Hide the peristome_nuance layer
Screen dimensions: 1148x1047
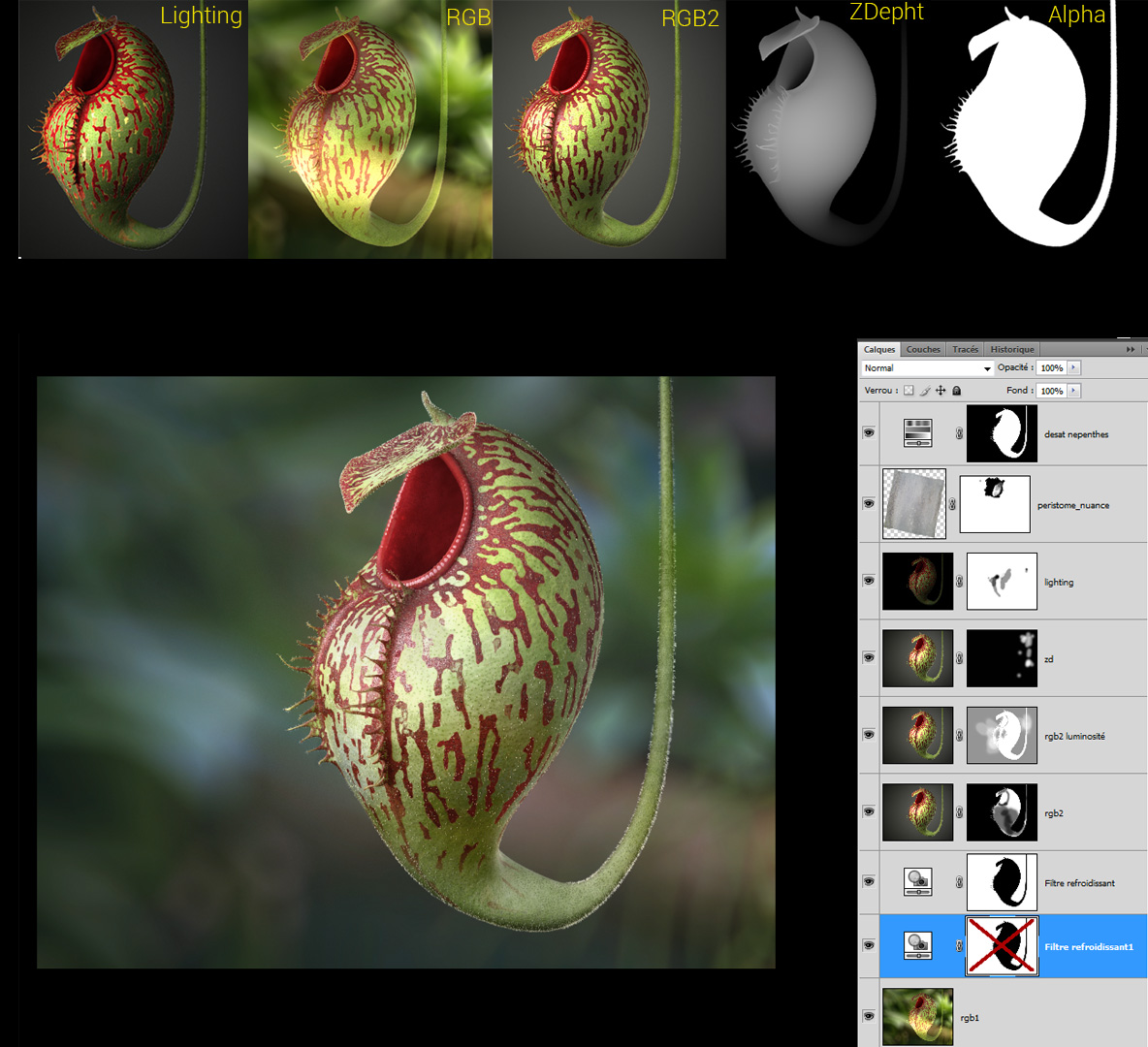pyautogui.click(x=869, y=504)
